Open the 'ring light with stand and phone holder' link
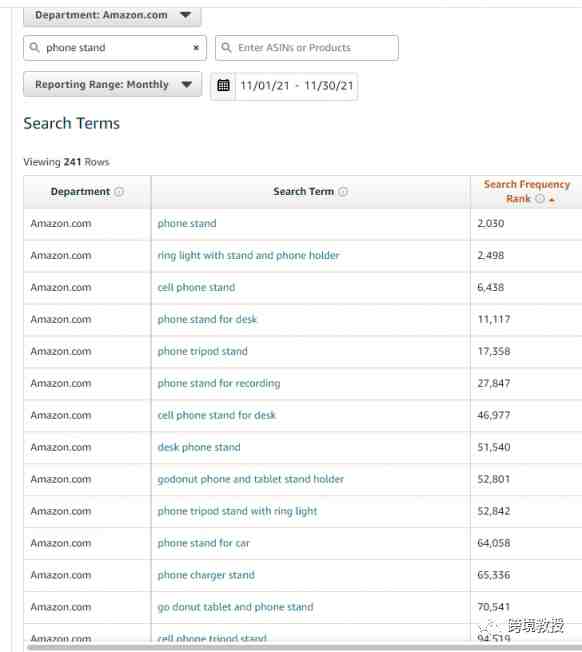Image resolution: width=582 pixels, height=652 pixels. [x=249, y=255]
